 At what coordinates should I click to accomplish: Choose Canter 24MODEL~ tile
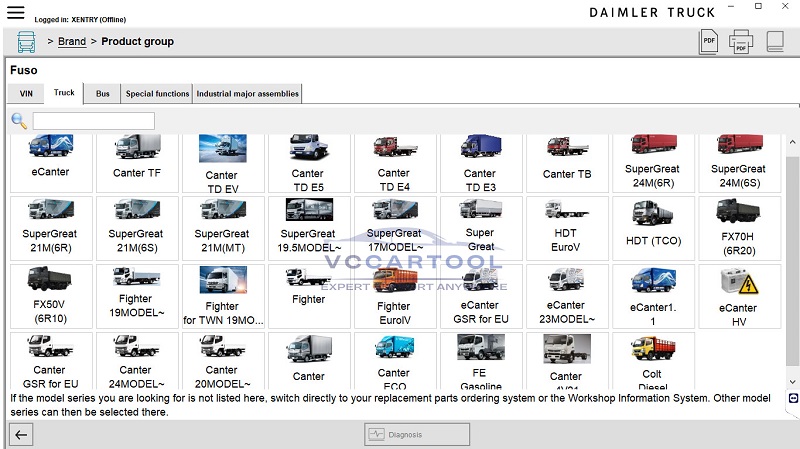[x=137, y=361]
